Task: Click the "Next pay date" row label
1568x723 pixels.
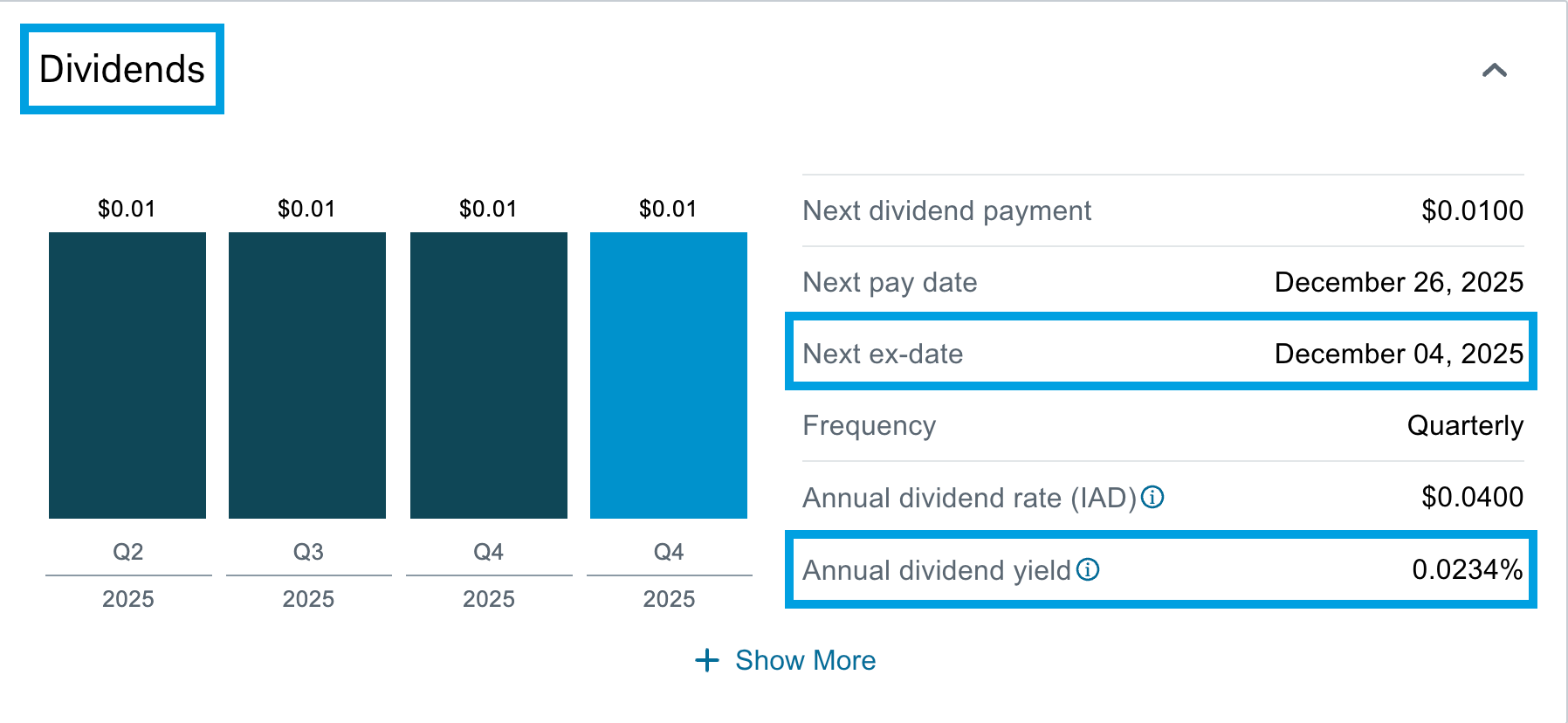Action: click(890, 282)
